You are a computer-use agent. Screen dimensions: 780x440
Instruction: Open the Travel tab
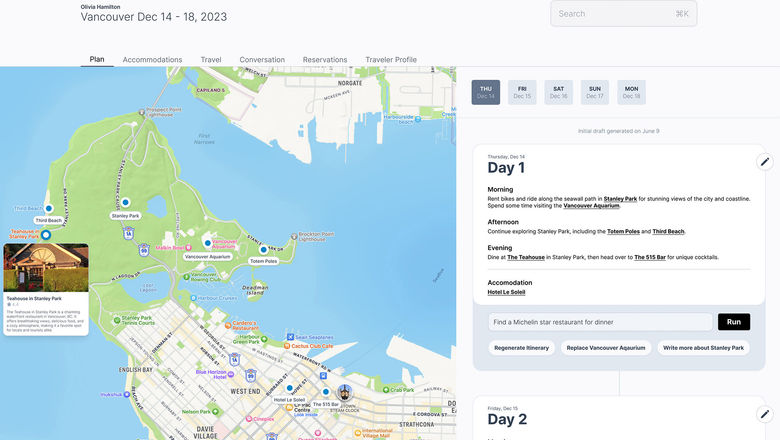point(211,60)
